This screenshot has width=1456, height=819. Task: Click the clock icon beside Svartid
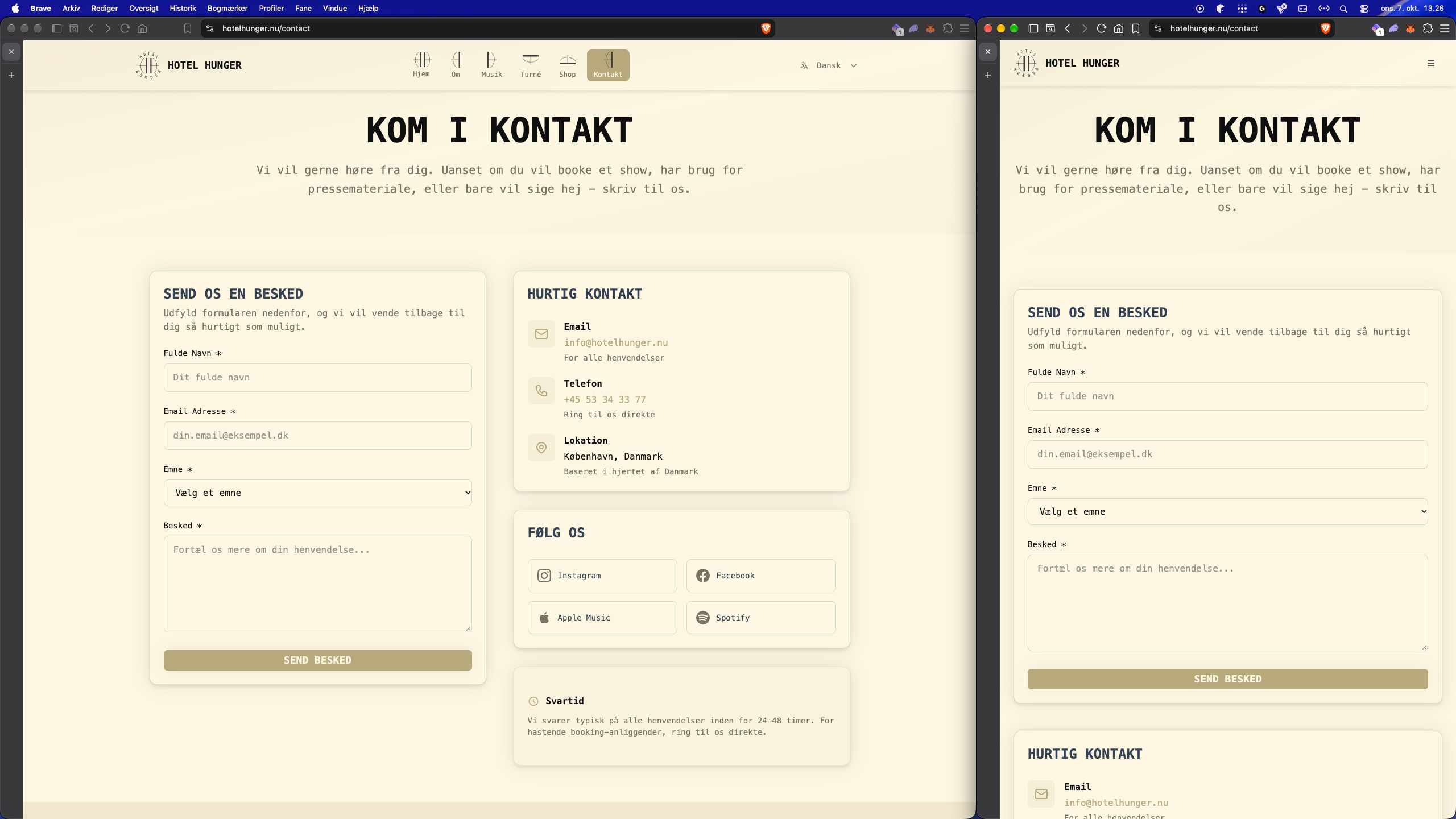coord(533,701)
